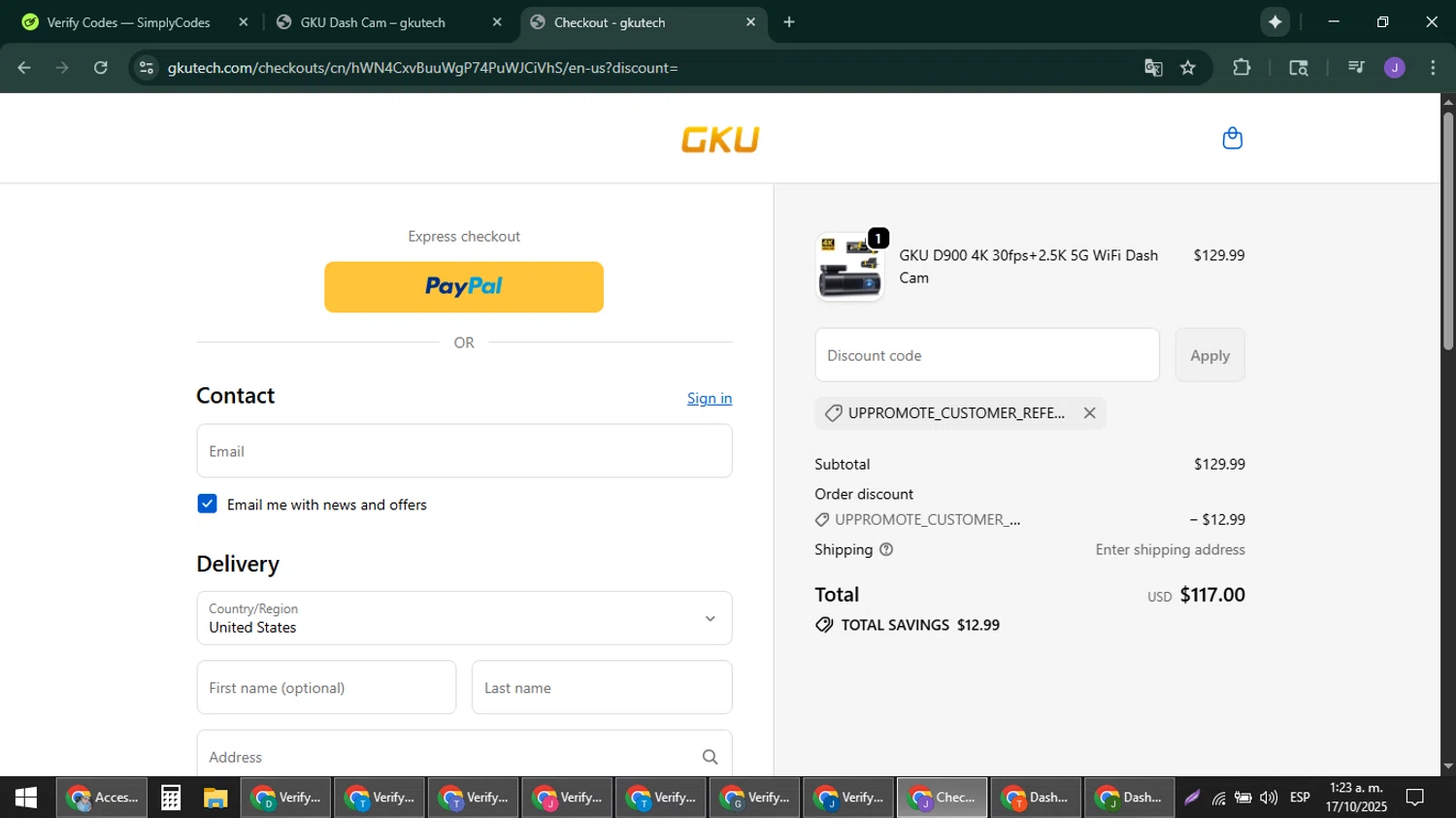
Task: Click the ESP input language indicator
Action: tap(1300, 798)
